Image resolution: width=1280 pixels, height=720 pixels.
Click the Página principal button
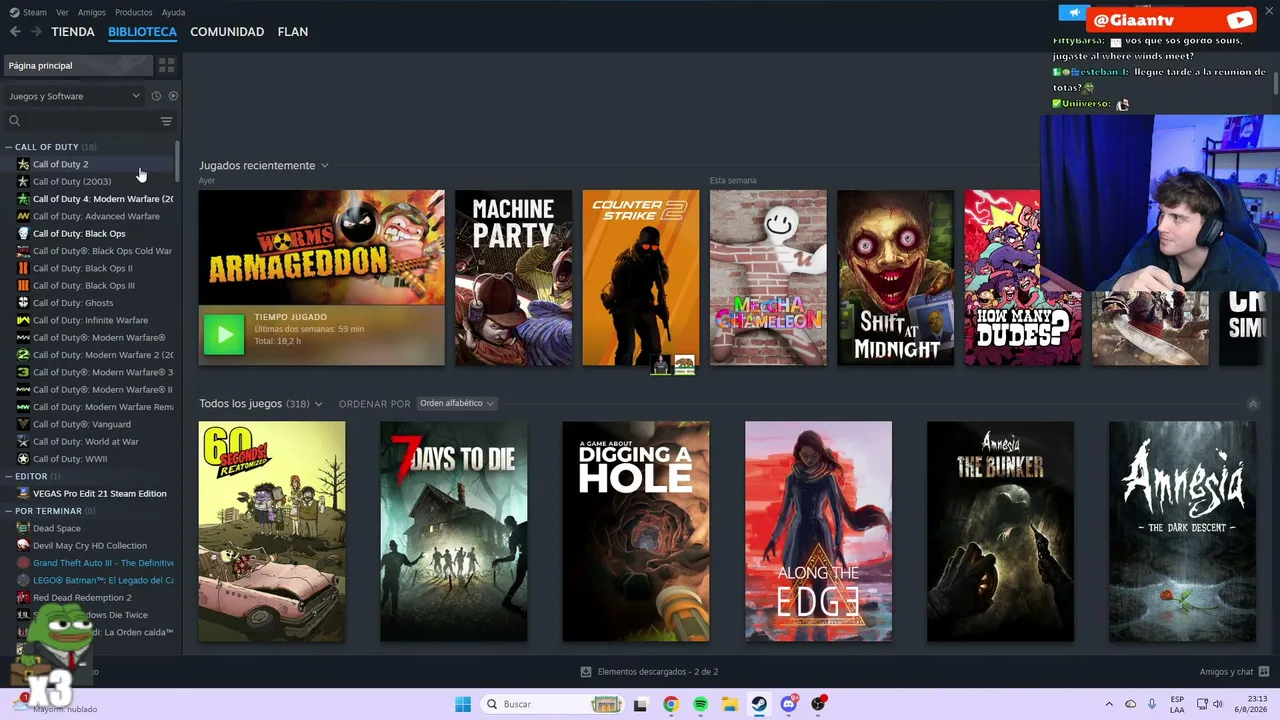pos(78,65)
